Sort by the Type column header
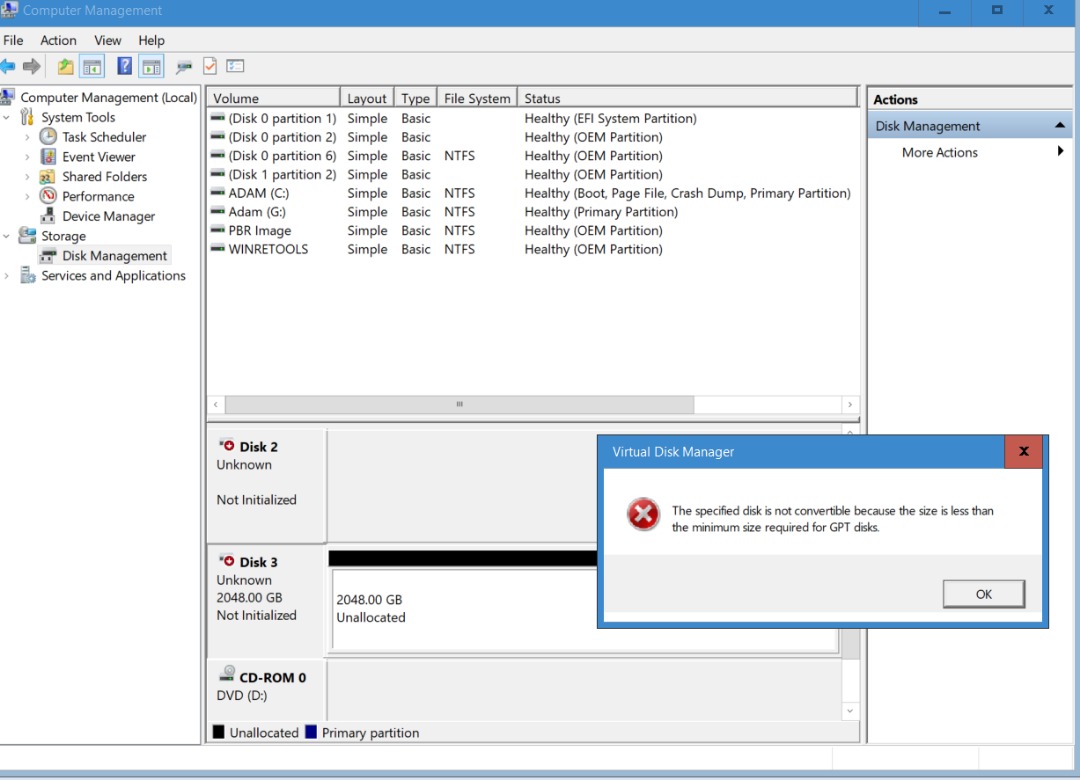This screenshot has width=1080, height=780. click(x=416, y=98)
